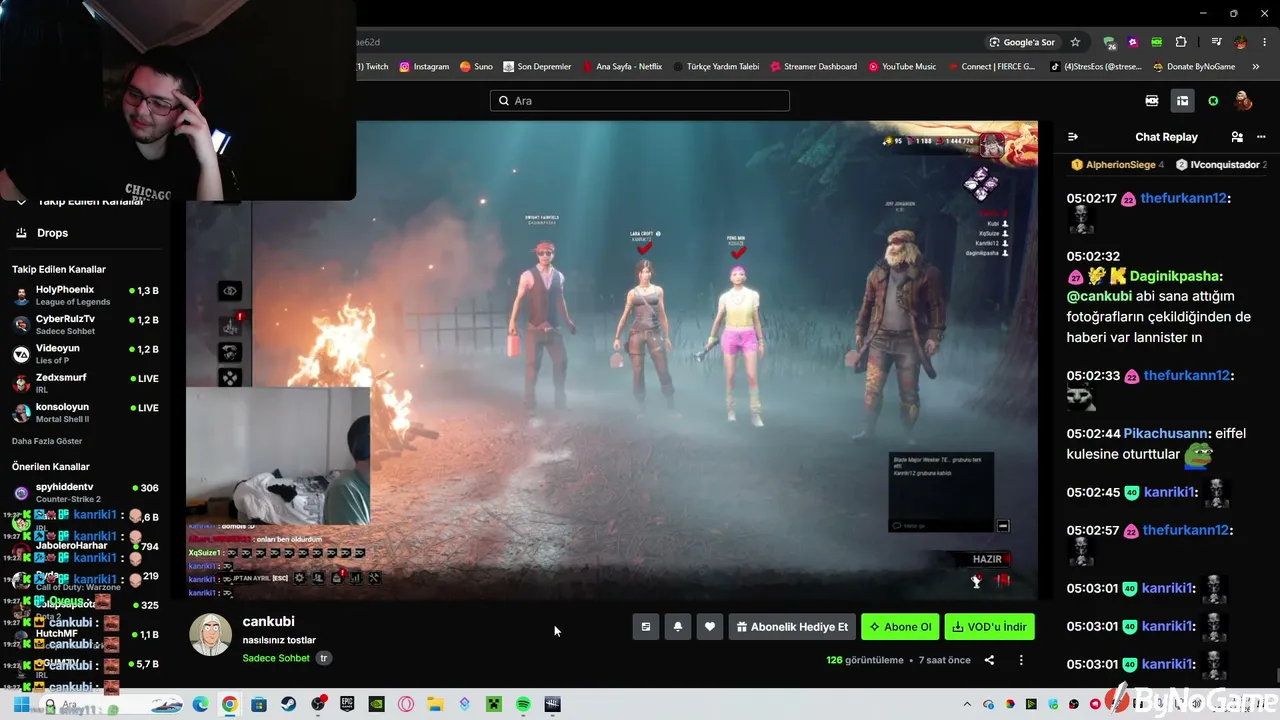Open NVIDIA app from the taskbar

(377, 705)
